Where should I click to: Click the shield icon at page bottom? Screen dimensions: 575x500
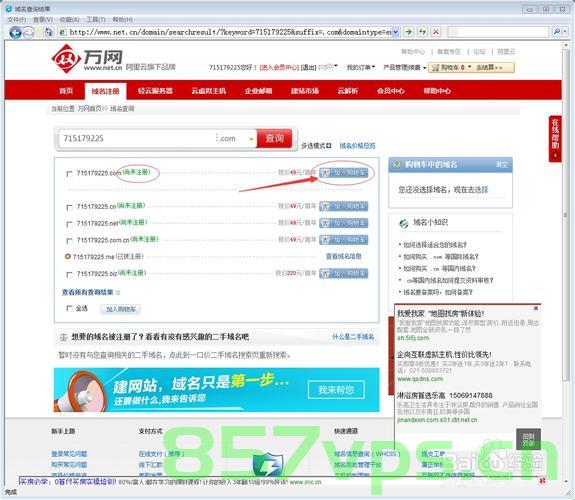tap(268, 465)
